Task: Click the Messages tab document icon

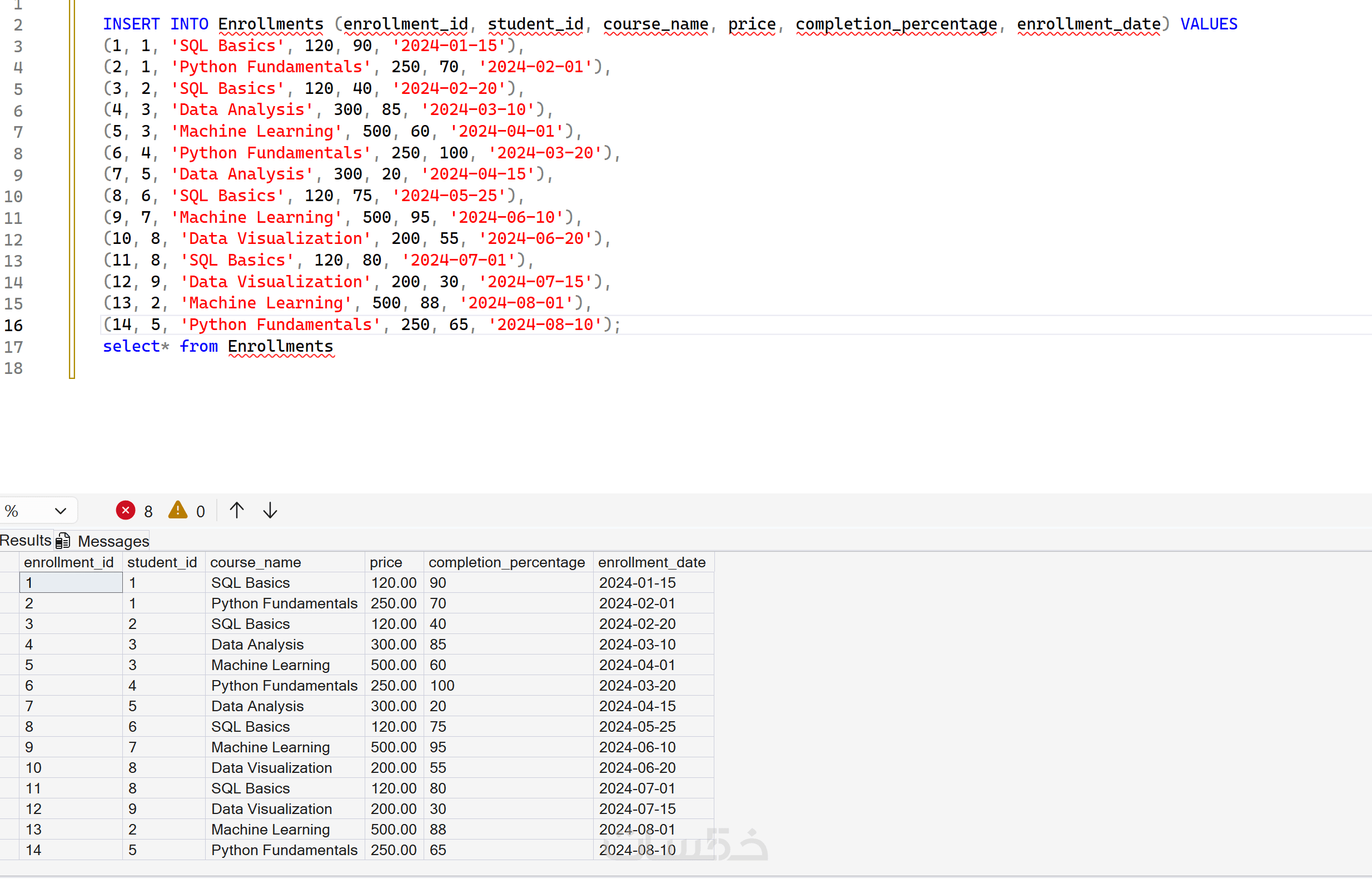Action: pyautogui.click(x=63, y=541)
